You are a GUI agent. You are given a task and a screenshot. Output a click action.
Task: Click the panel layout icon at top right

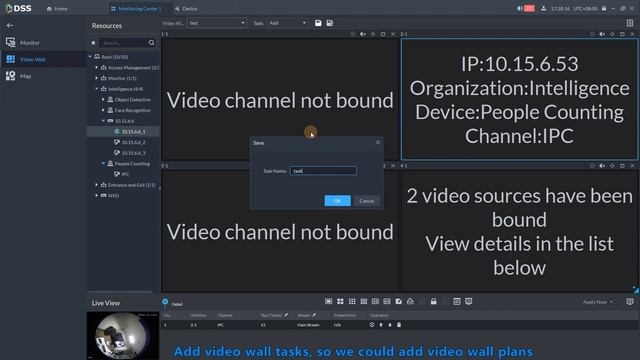click(630, 23)
